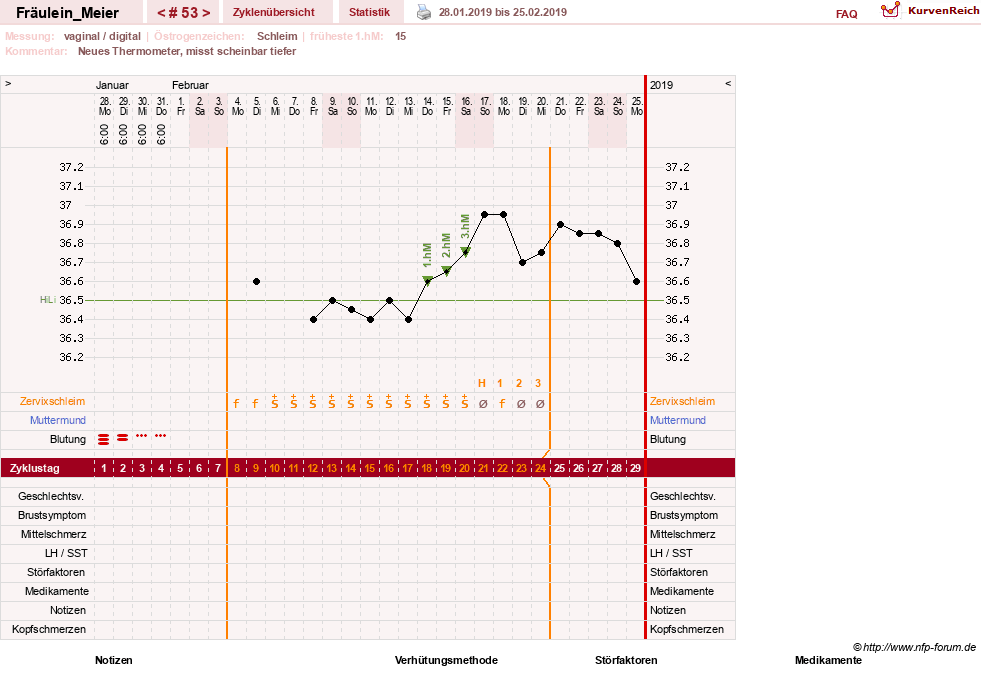Click the 6:00 measuring time on 28 January
Image resolution: width=981 pixels, height=699 pixels.
(104, 134)
